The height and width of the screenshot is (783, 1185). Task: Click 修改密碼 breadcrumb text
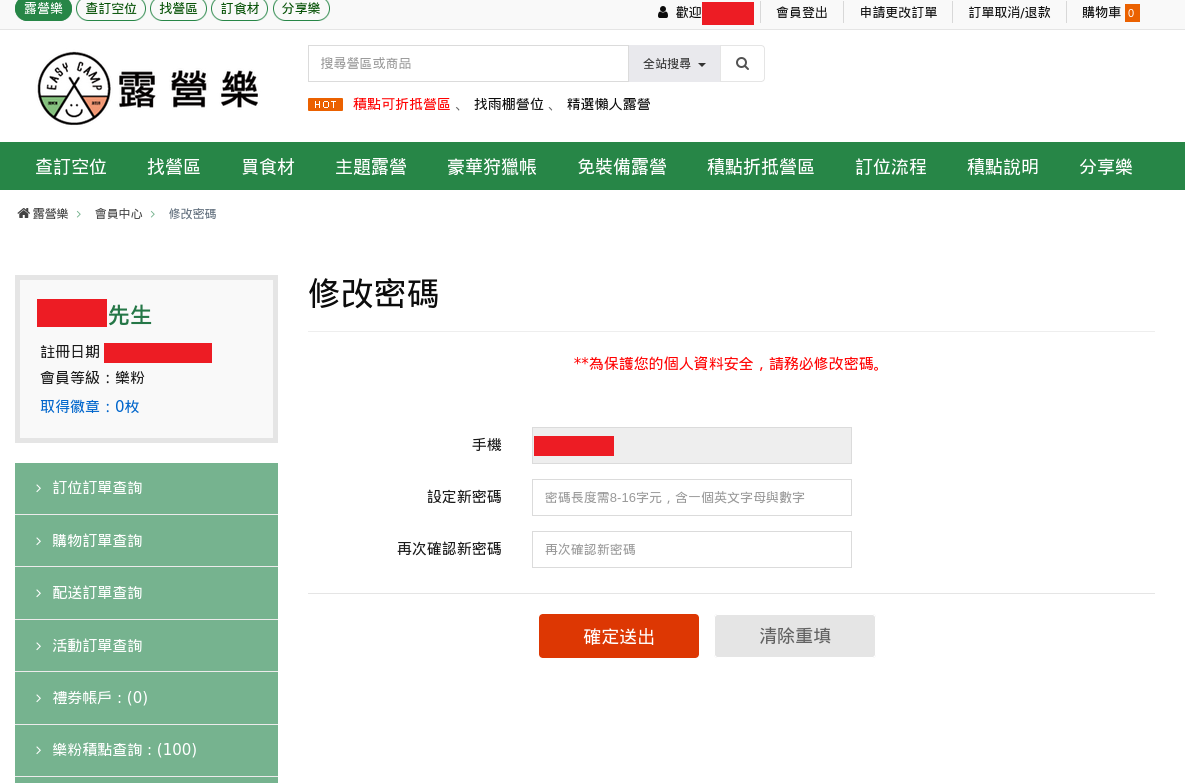click(x=192, y=214)
